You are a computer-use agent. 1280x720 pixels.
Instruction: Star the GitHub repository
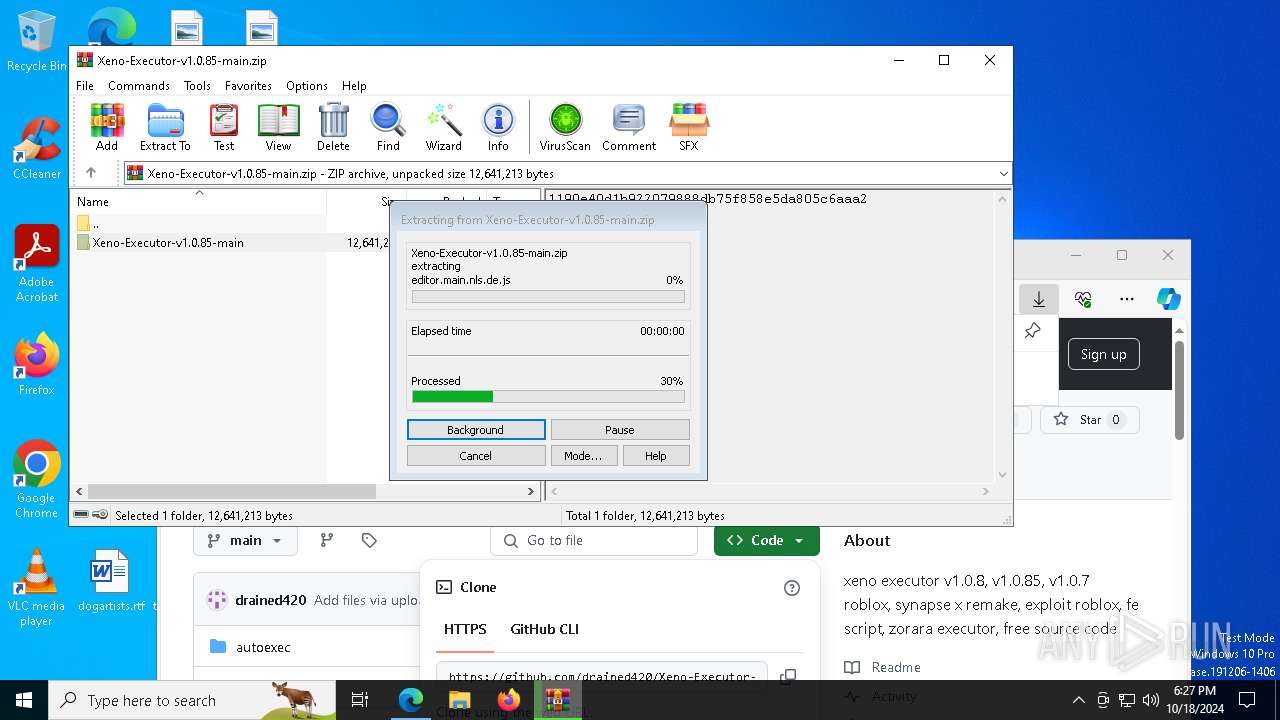(x=1089, y=420)
